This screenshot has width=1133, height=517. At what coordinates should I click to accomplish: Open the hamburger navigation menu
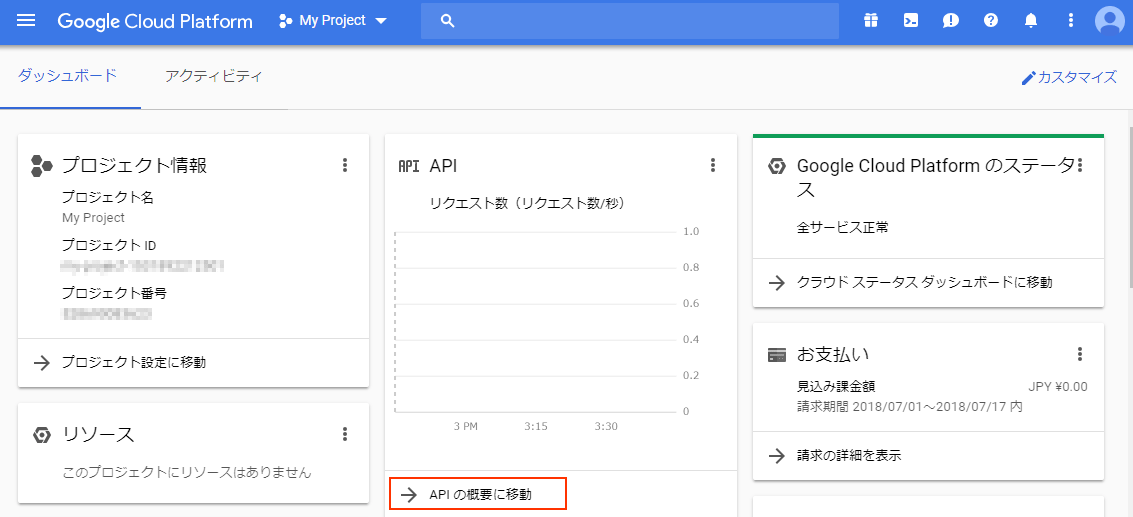point(26,21)
